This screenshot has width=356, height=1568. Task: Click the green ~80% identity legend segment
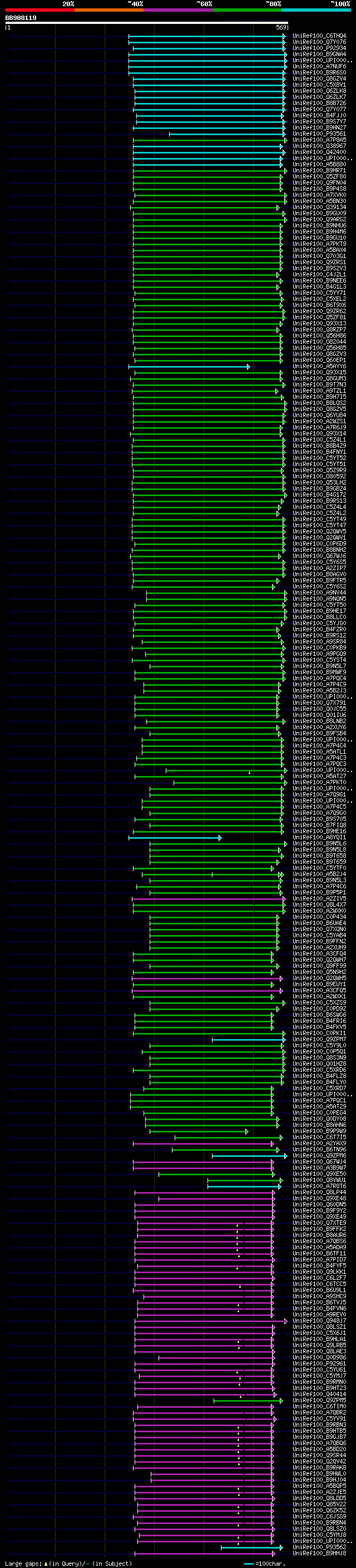click(247, 10)
